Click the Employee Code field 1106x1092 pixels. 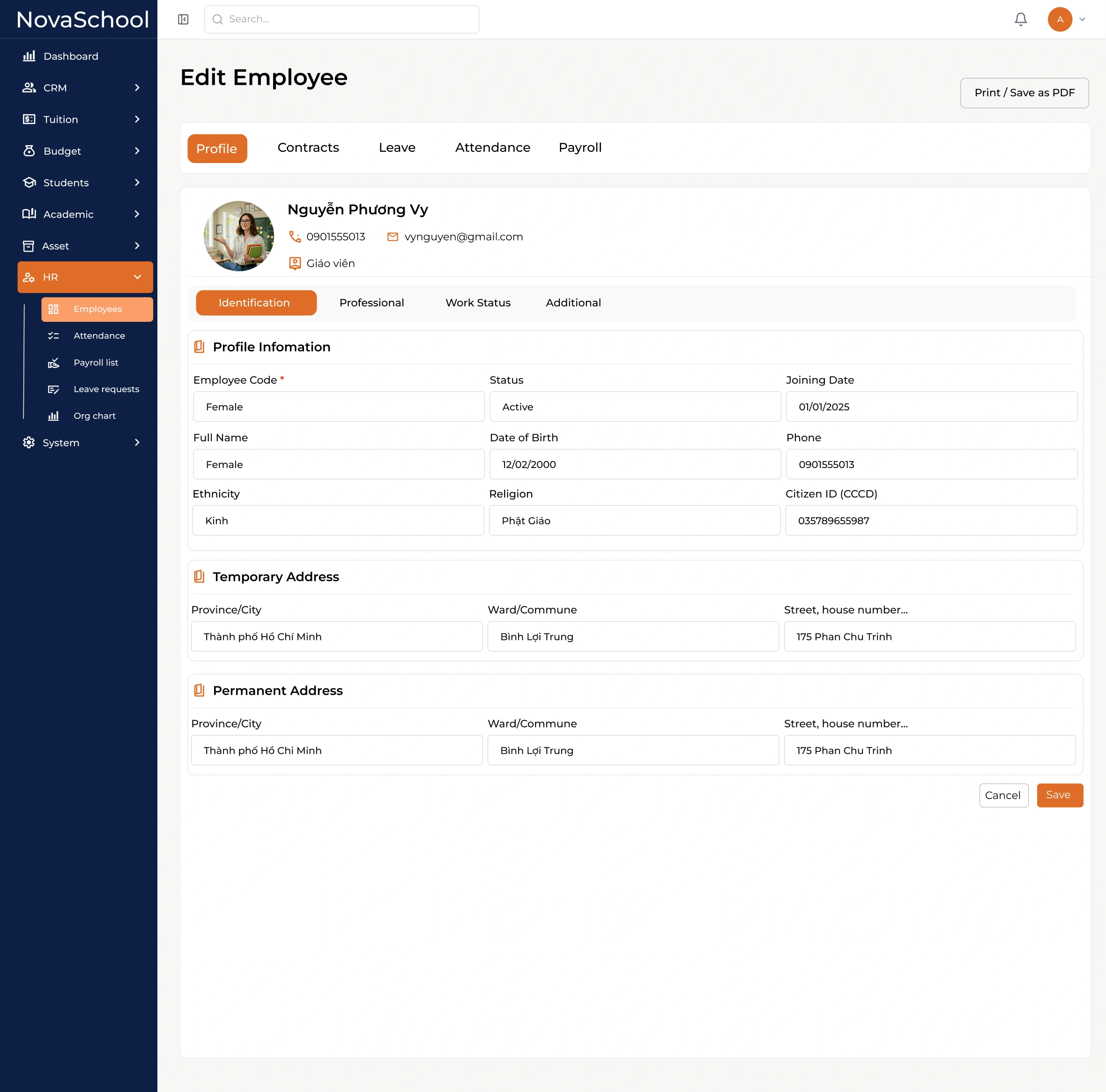(339, 407)
